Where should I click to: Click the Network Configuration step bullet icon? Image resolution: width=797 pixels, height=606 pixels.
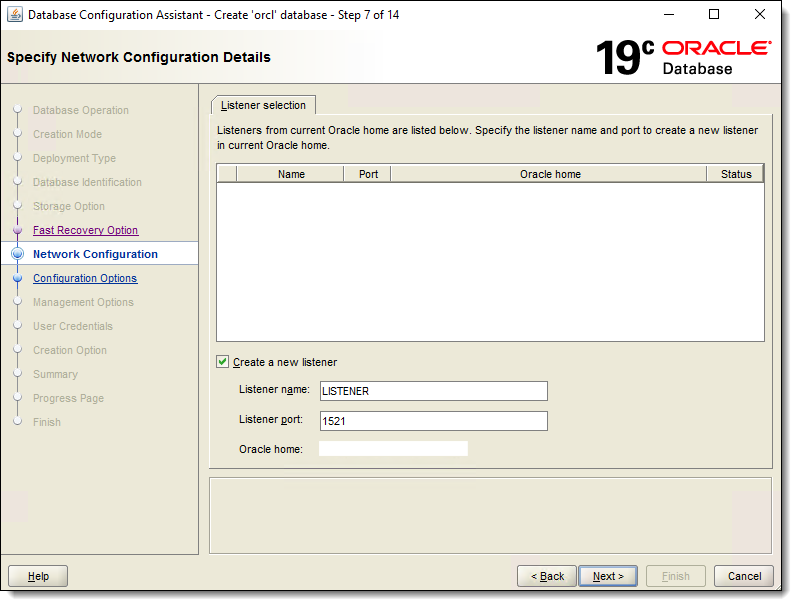point(18,254)
